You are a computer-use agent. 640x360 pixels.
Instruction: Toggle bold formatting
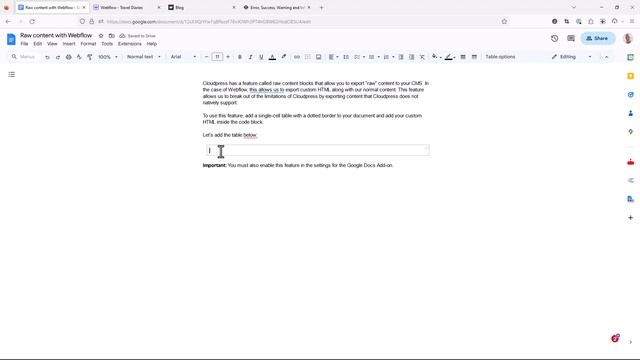tap(240, 57)
